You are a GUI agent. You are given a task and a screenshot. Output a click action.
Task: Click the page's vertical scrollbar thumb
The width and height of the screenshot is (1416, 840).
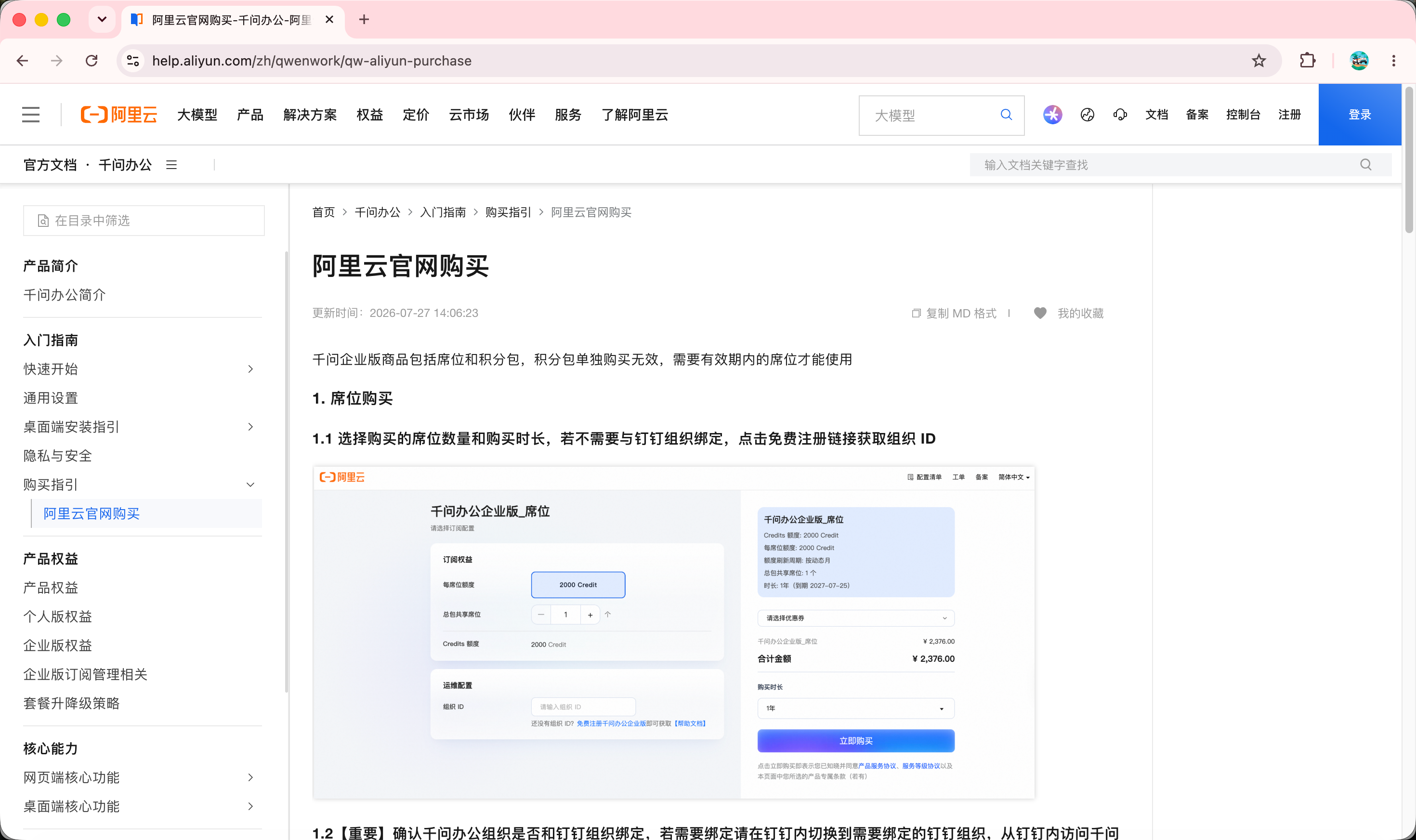tap(1408, 159)
